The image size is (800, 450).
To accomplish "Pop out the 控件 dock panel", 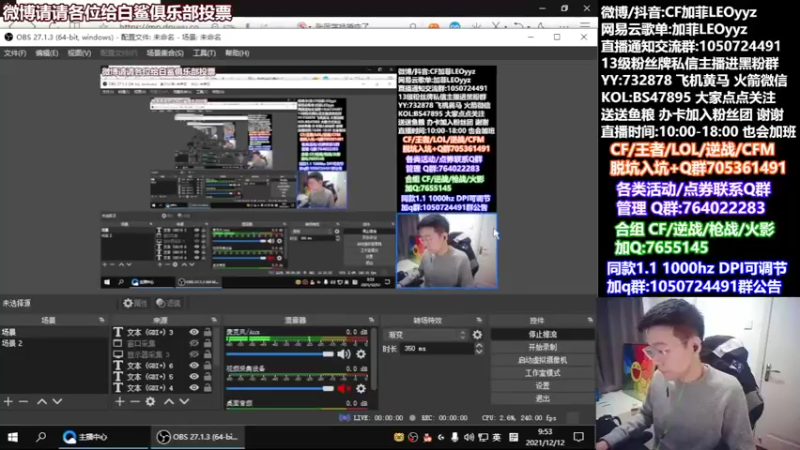I will click(x=590, y=320).
